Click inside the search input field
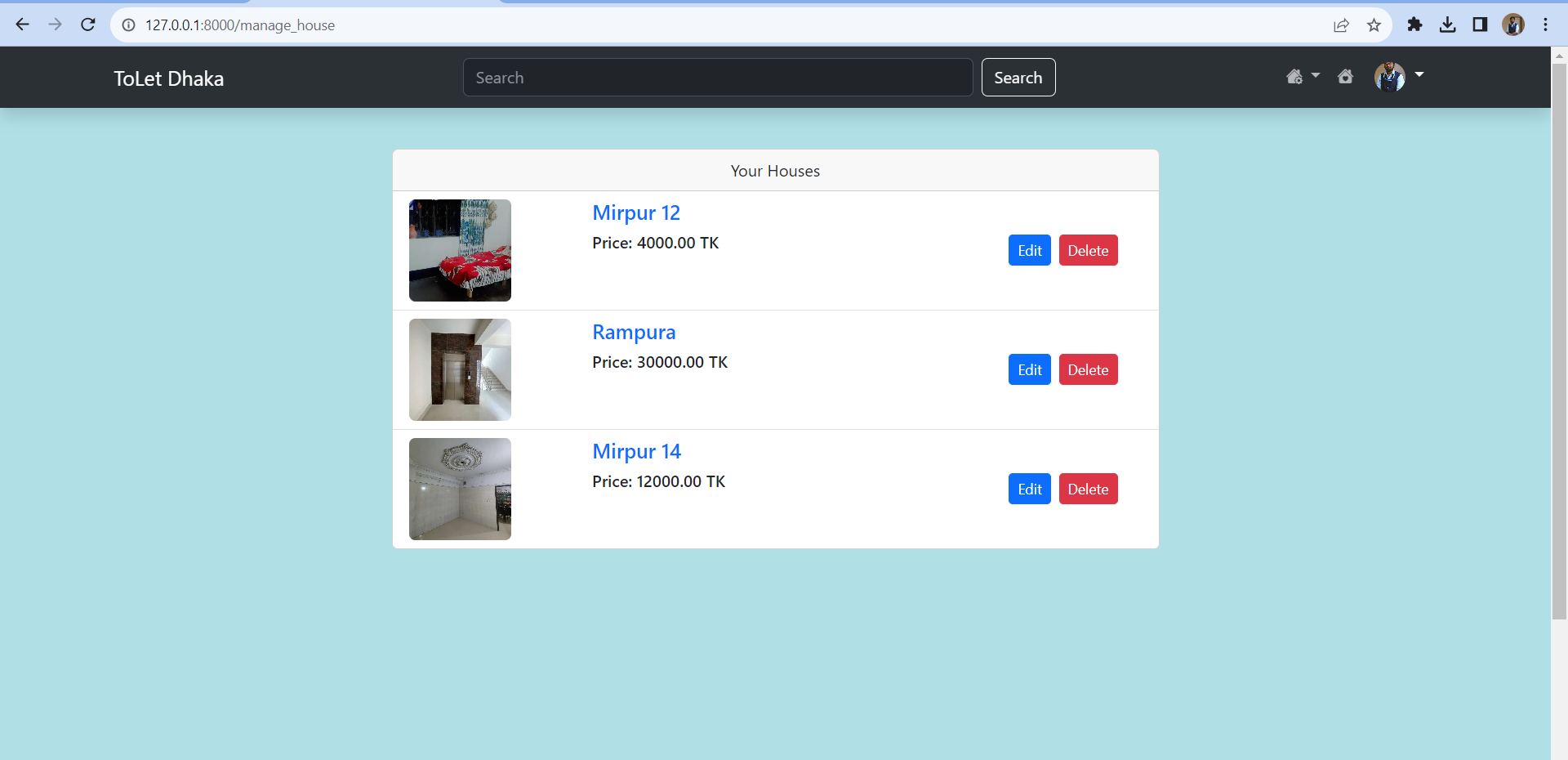Viewport: 1568px width, 760px height. [717, 77]
